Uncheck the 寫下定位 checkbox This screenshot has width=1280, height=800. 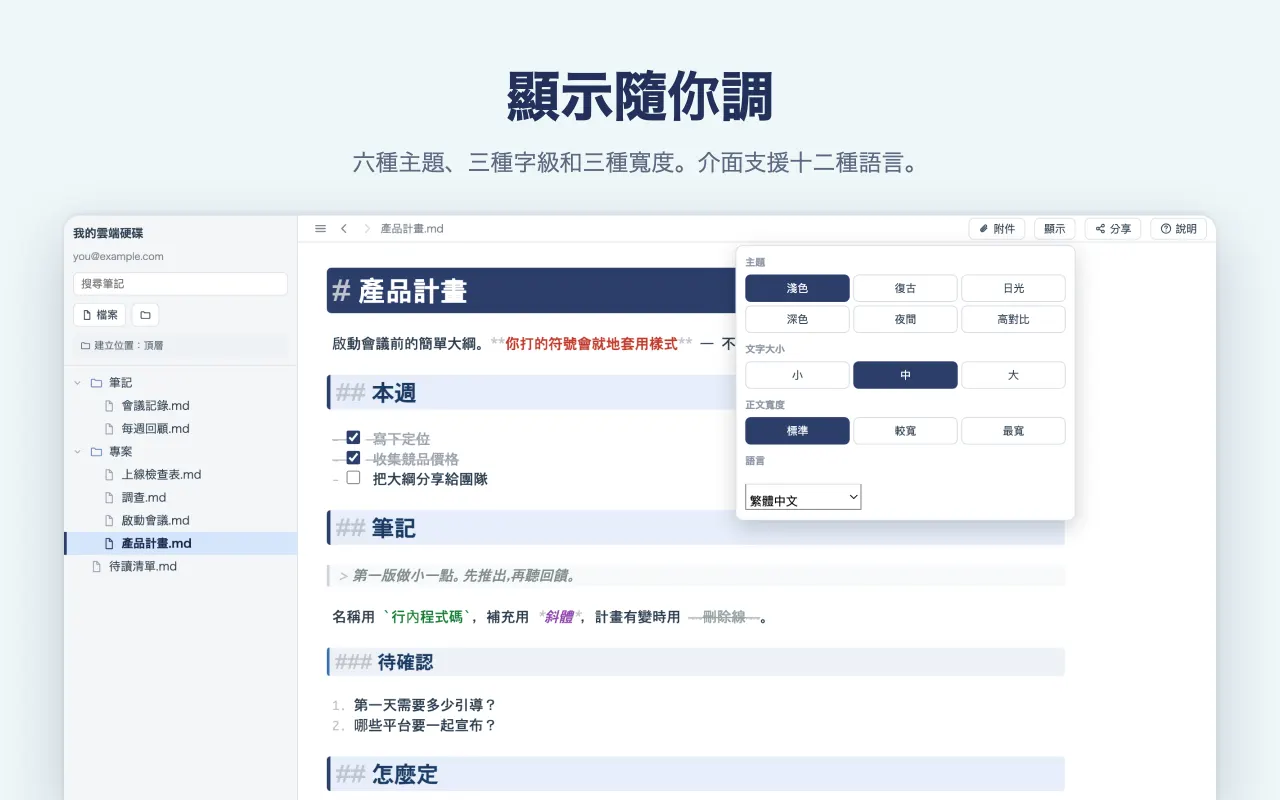click(x=353, y=437)
